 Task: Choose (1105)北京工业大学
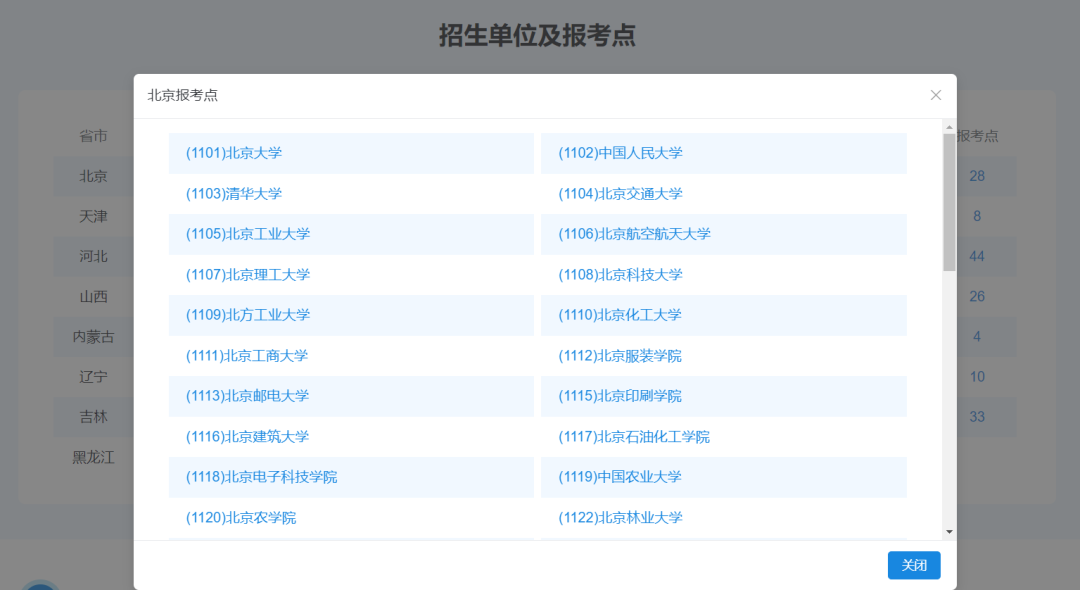248,234
